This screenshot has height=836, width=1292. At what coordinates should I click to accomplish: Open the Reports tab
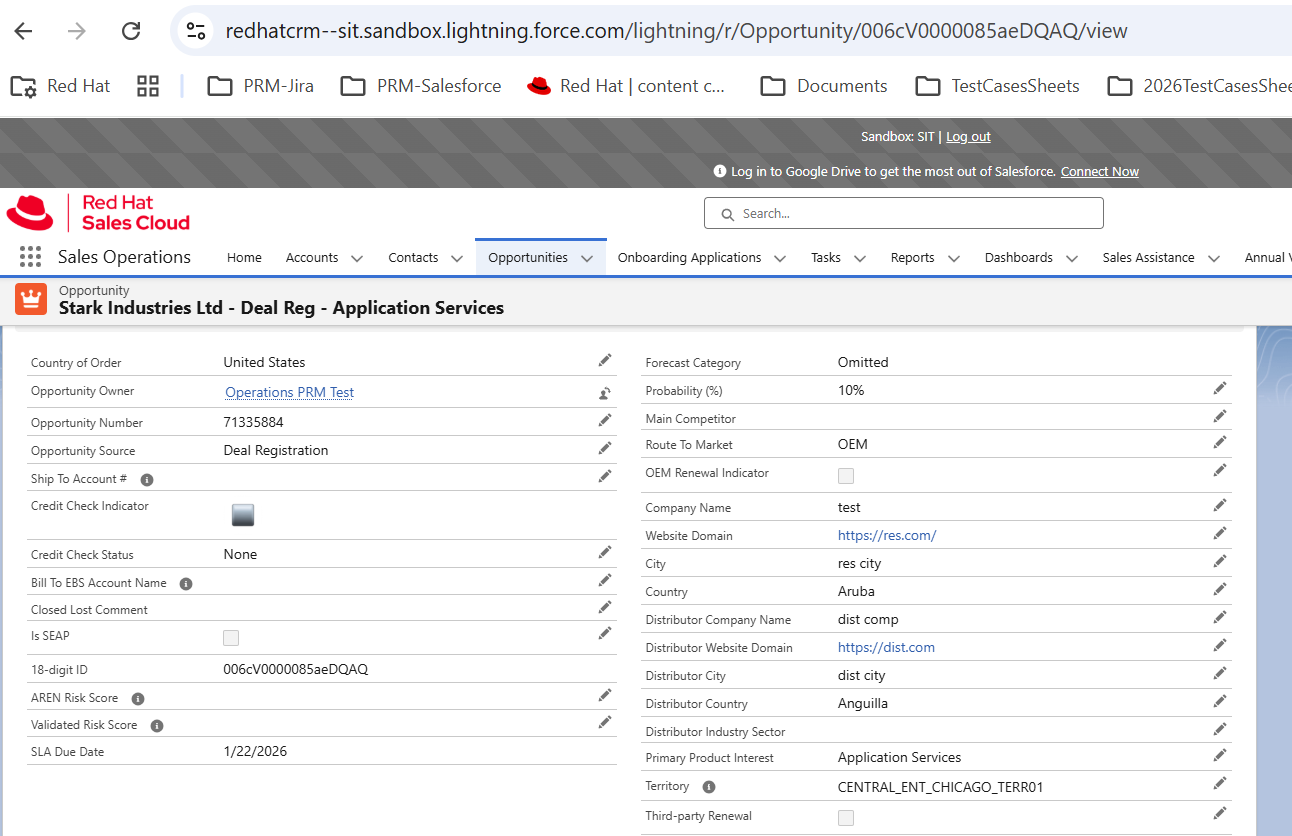912,257
